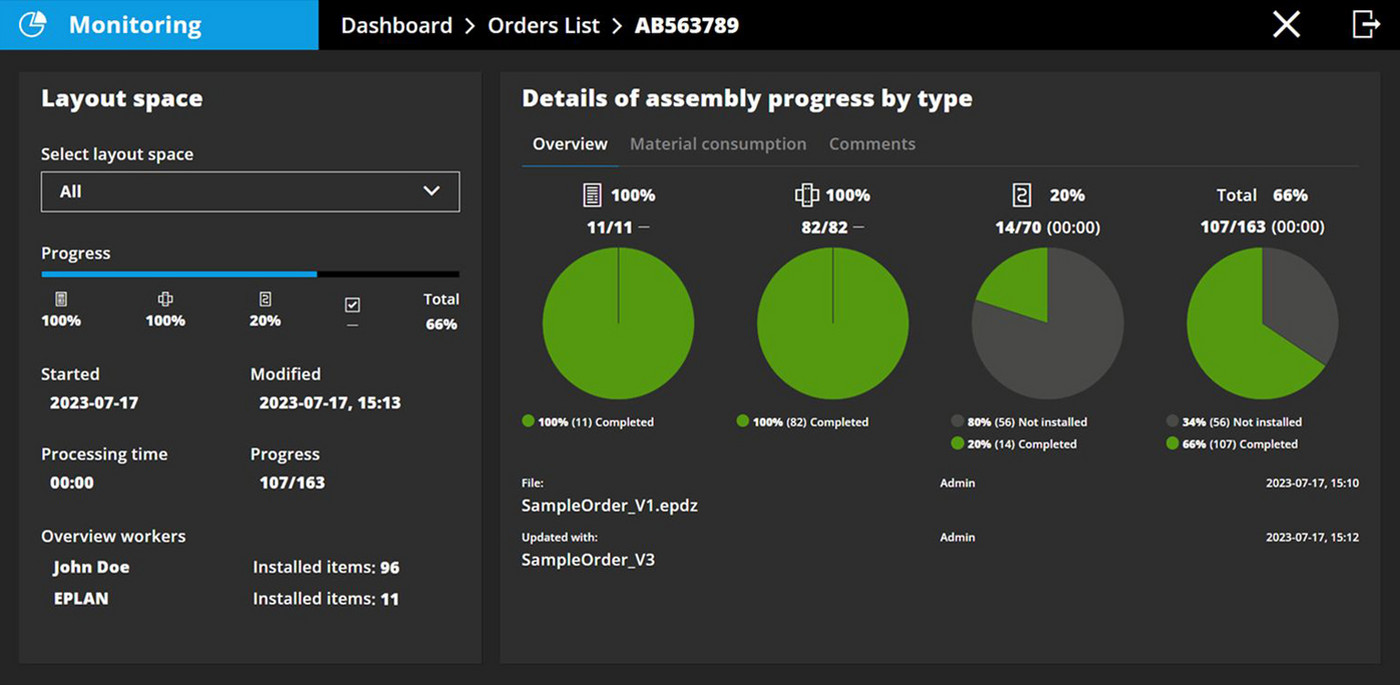Image resolution: width=1400 pixels, height=685 pixels.
Task: Expand the chevron next to All
Action: pyautogui.click(x=432, y=191)
